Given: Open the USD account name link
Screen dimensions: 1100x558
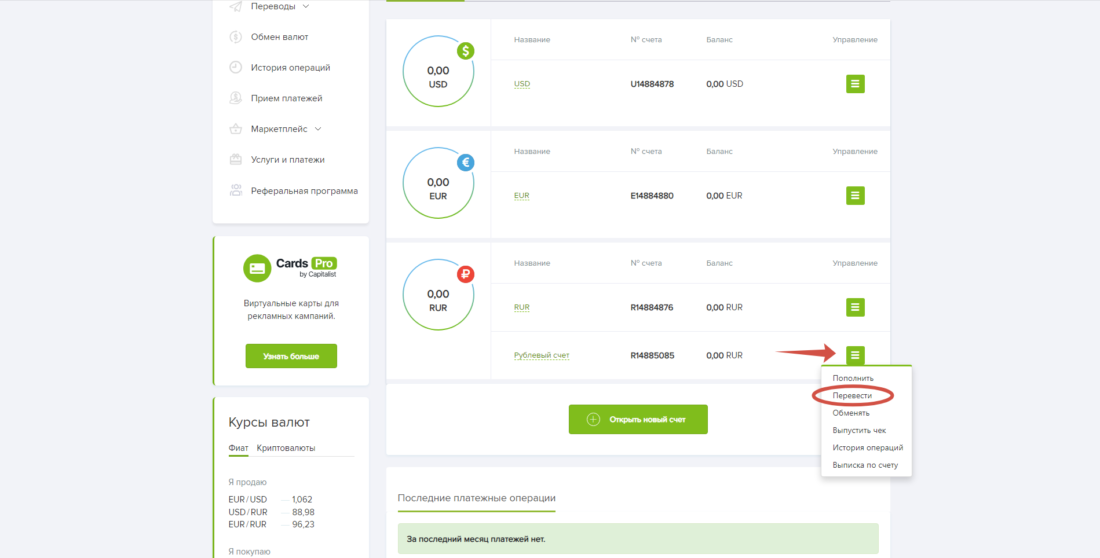Looking at the screenshot, I should point(522,84).
